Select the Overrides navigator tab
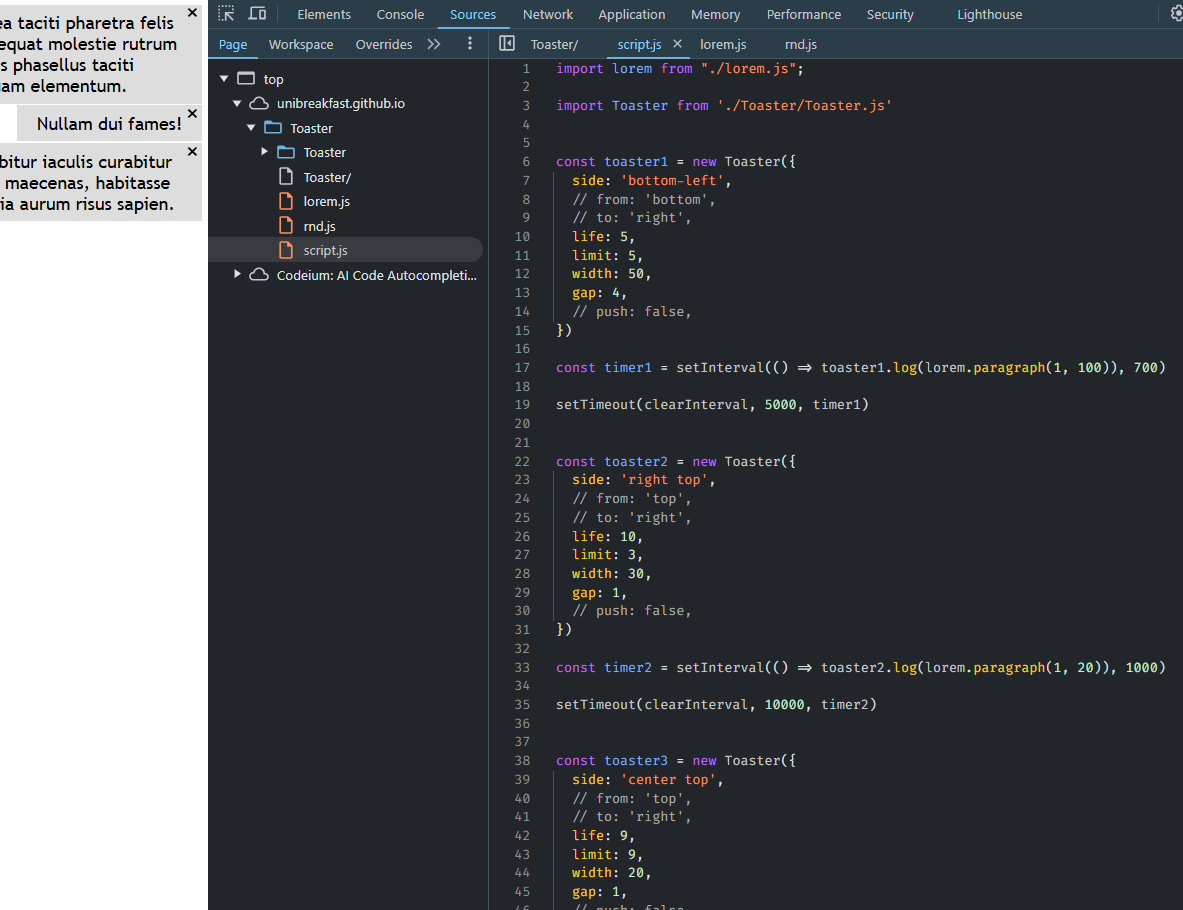The height and width of the screenshot is (910, 1183). [x=383, y=45]
